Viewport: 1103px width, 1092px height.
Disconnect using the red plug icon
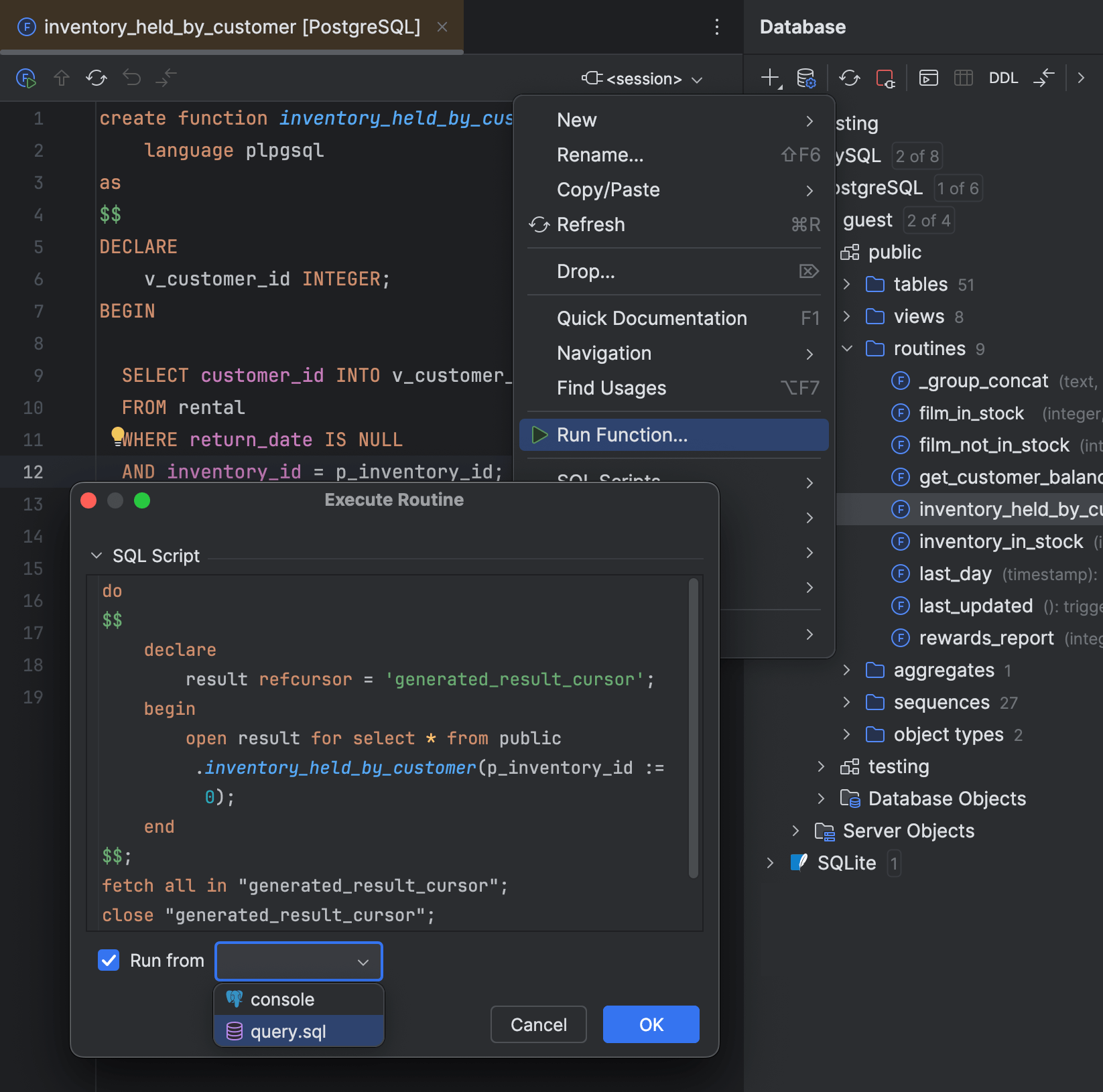click(887, 78)
